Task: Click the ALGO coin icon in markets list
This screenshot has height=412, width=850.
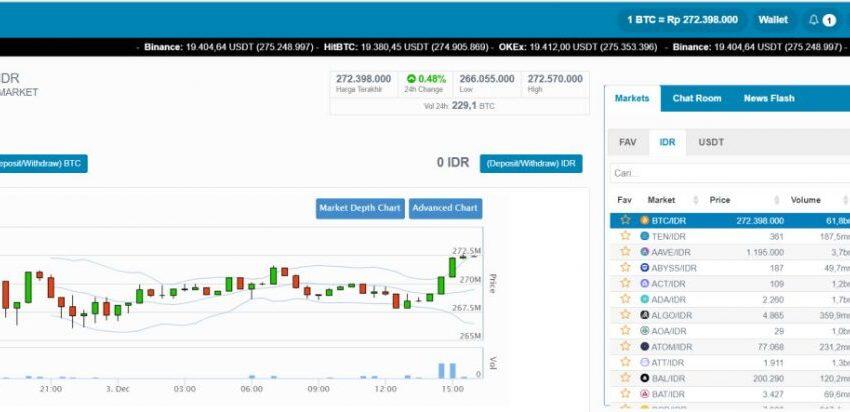Action: (x=645, y=314)
